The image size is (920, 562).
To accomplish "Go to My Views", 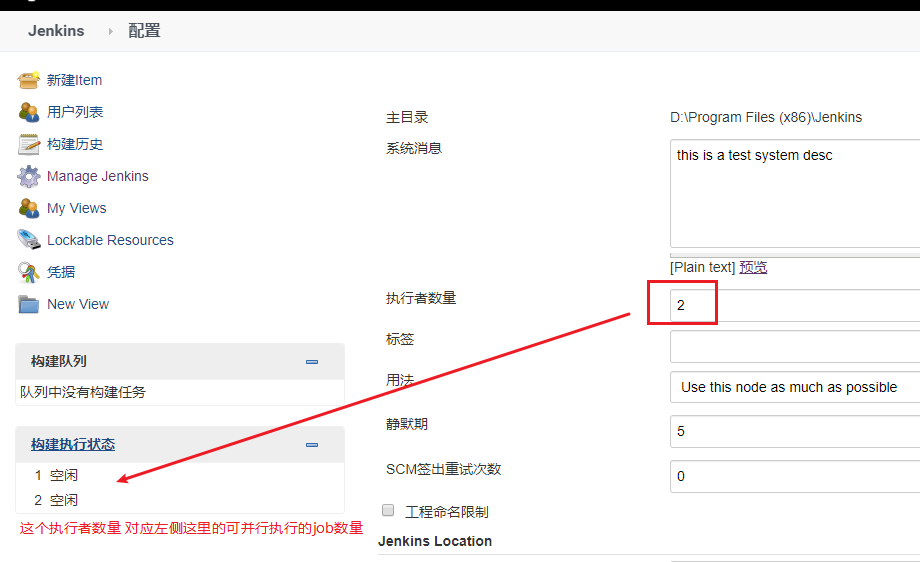I will click(76, 208).
